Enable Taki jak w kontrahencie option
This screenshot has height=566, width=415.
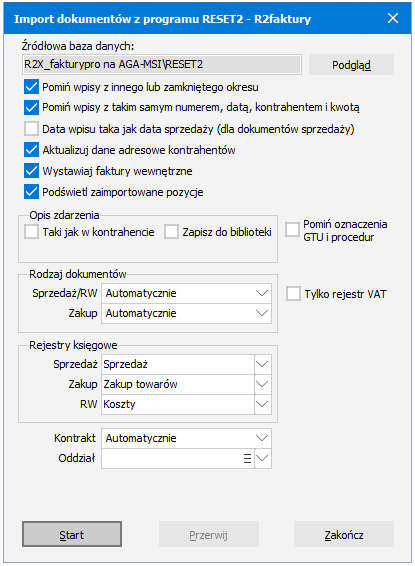[x=31, y=232]
